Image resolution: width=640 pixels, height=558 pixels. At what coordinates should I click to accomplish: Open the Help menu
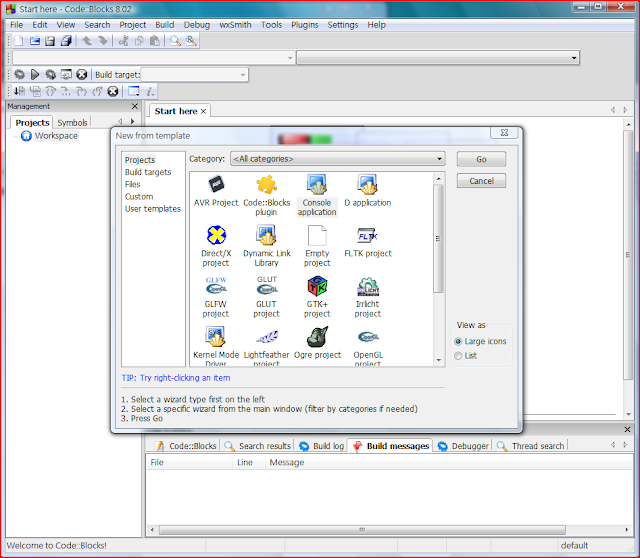click(376, 25)
